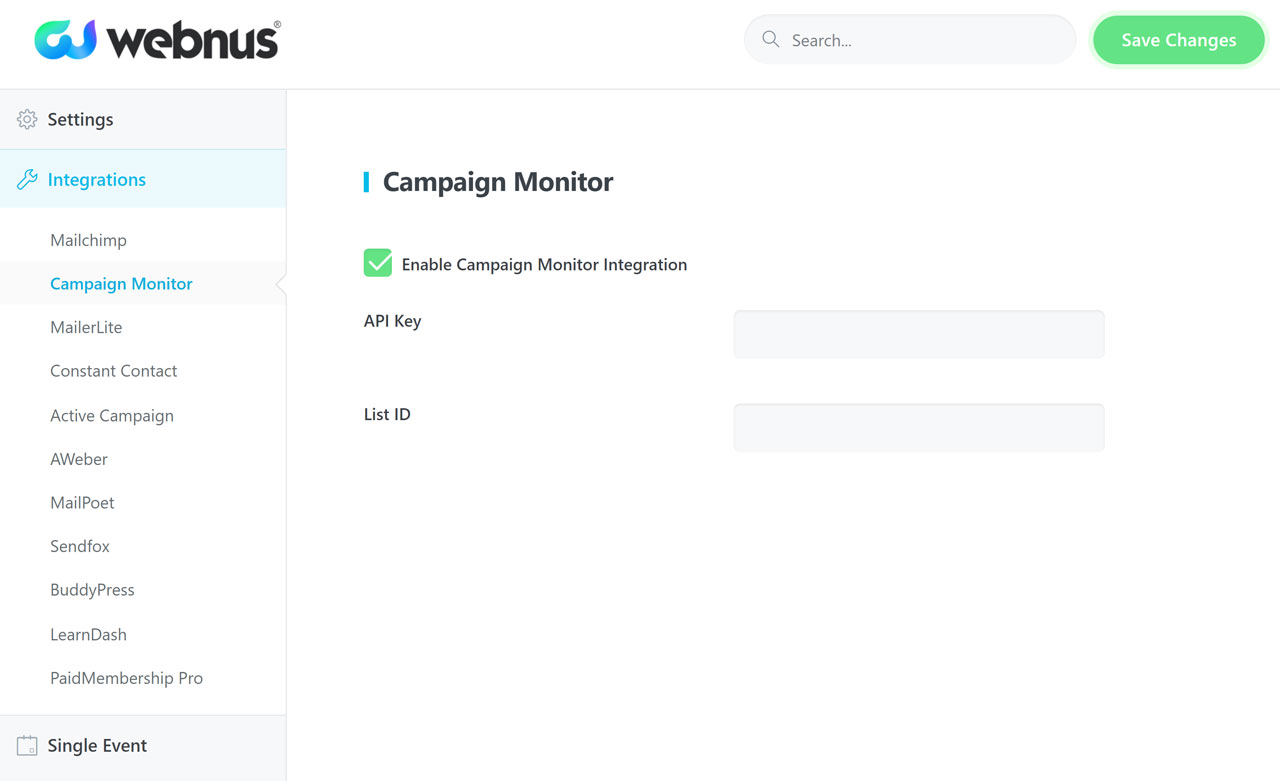Click the Campaign Monitor heading
The image size is (1280, 781).
point(498,181)
